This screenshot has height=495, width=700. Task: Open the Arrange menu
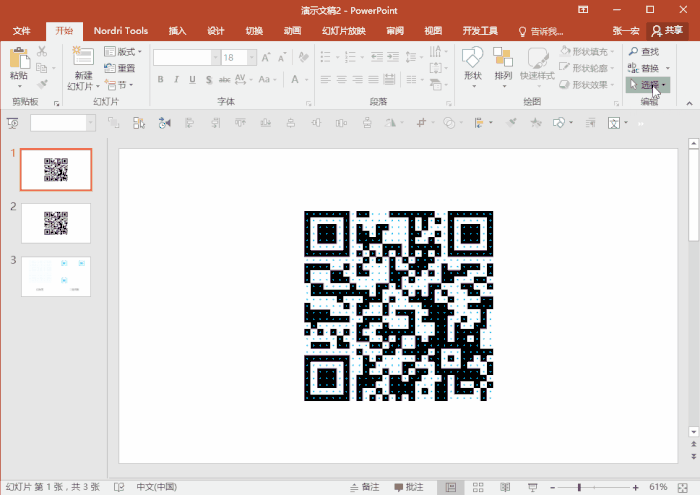click(x=503, y=66)
